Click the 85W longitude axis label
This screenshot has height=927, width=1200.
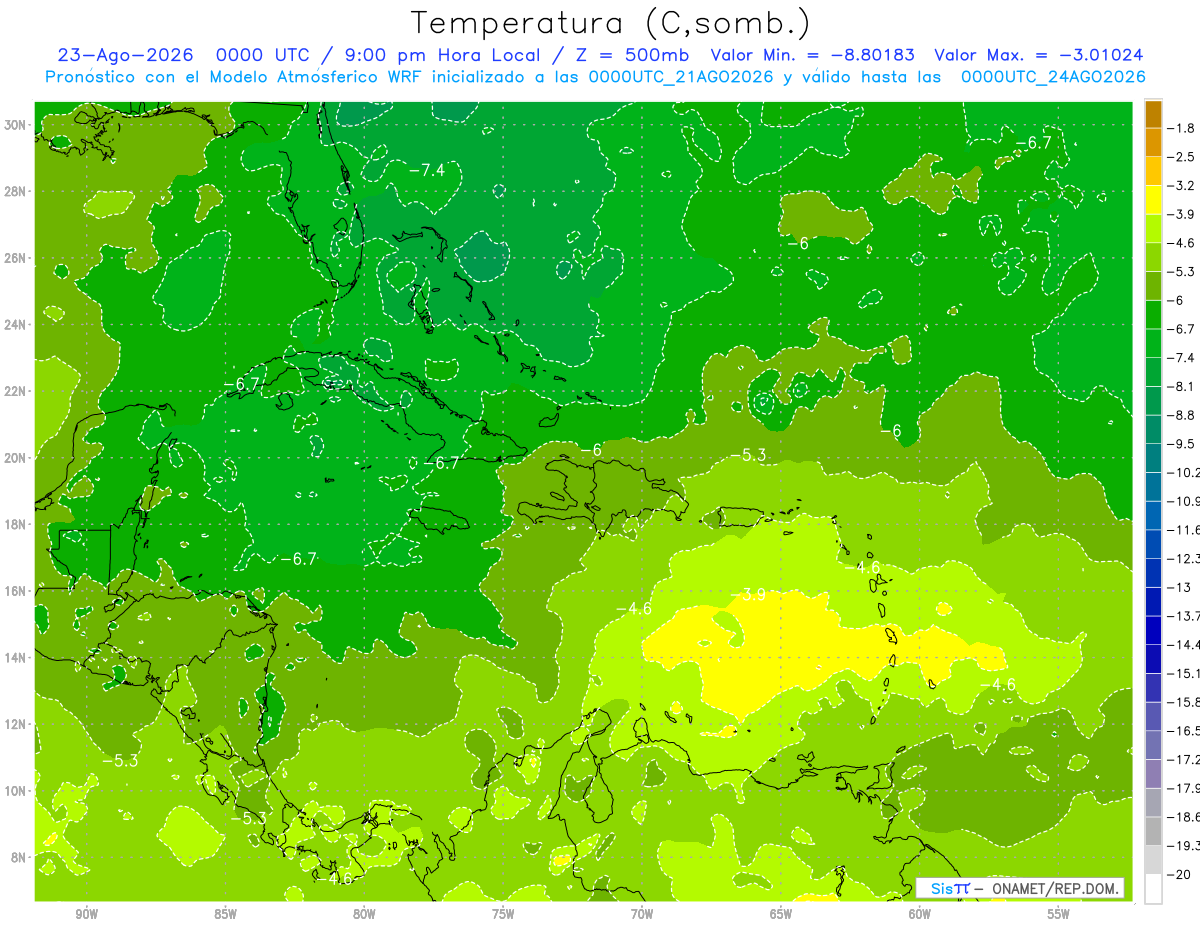[x=225, y=913]
